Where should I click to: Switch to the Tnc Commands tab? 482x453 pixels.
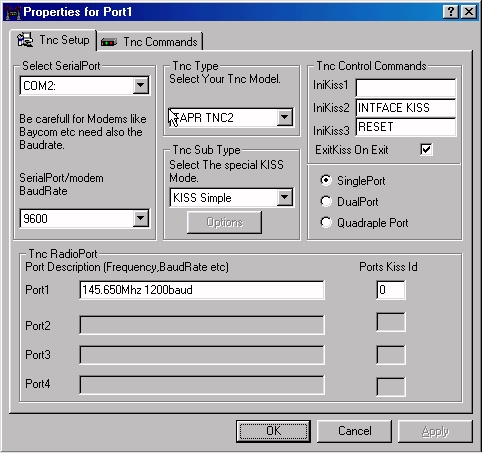point(150,41)
